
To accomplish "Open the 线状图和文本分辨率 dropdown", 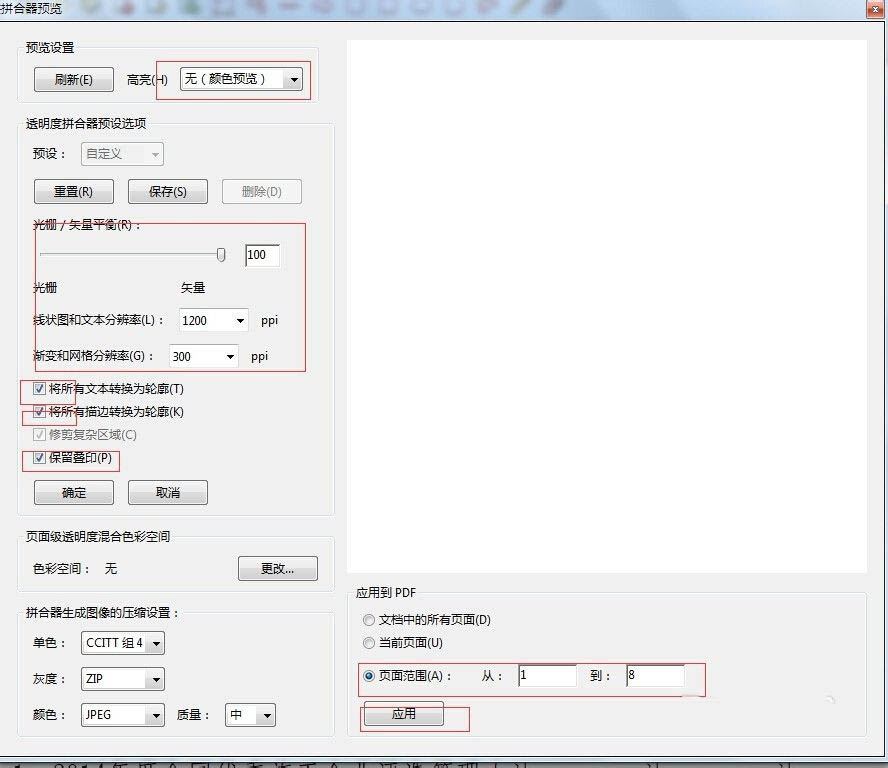I will click(213, 320).
